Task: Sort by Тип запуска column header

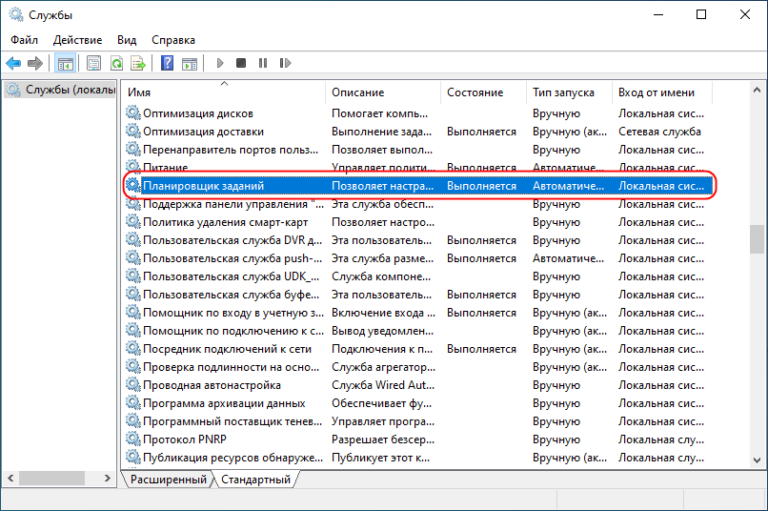Action: 563,92
